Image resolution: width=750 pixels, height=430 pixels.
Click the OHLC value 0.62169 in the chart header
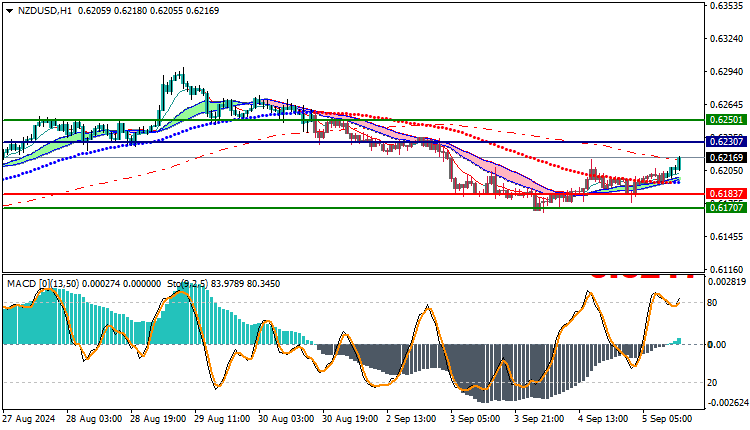[204, 11]
